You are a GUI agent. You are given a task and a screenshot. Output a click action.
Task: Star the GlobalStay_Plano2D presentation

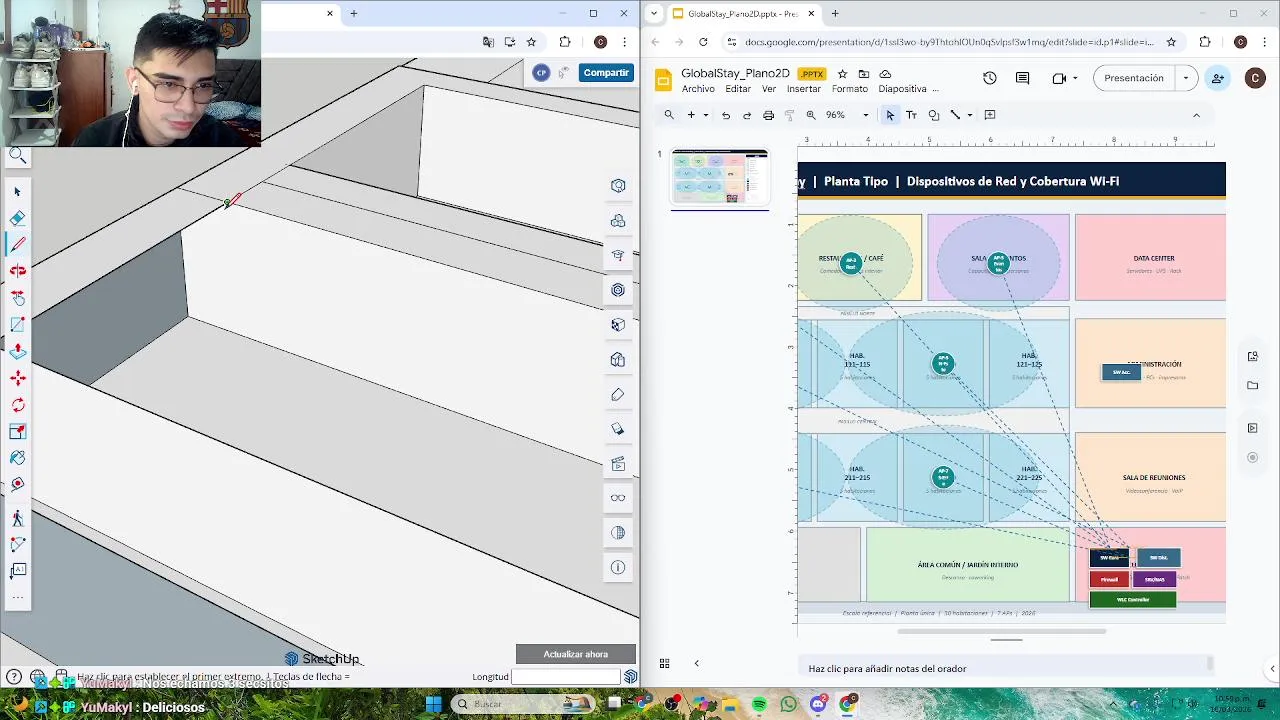point(842,74)
